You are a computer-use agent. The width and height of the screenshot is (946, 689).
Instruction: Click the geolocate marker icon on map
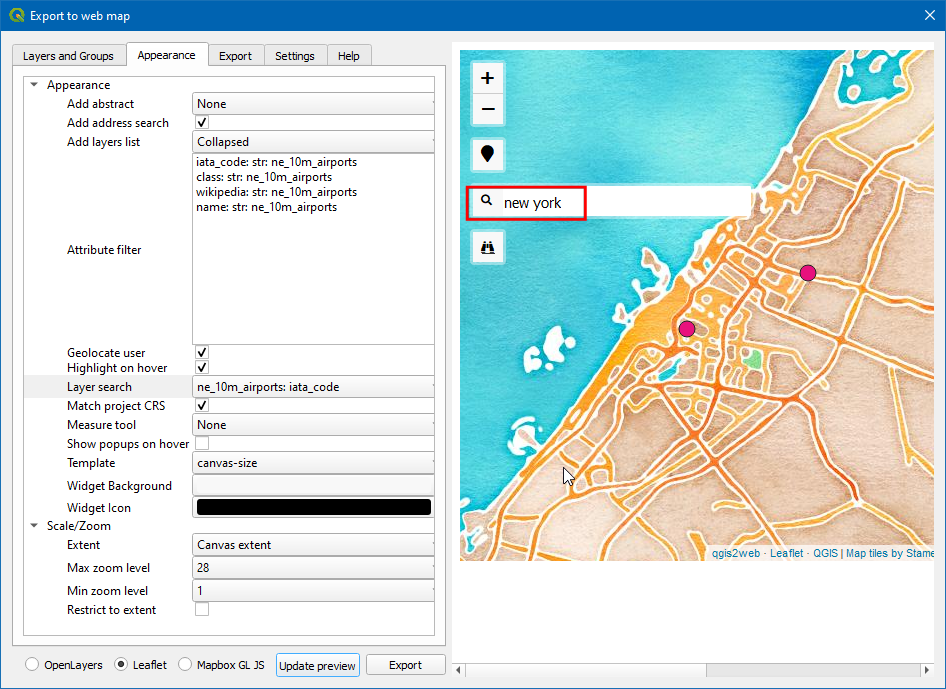point(488,154)
